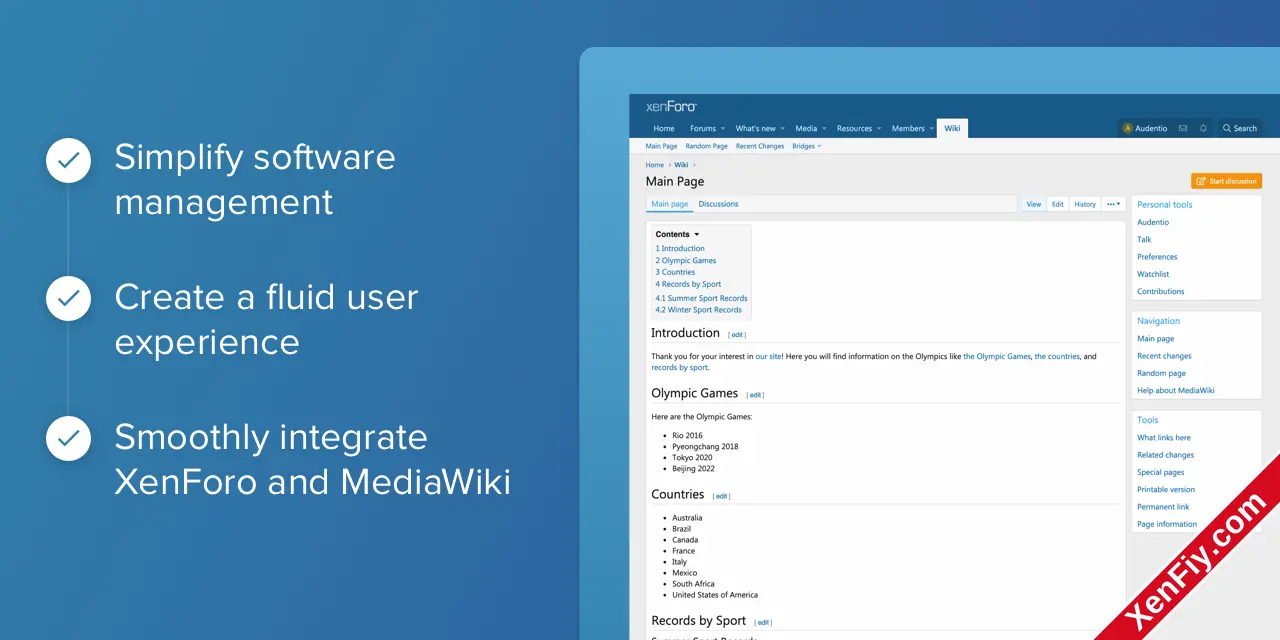
Task: Click Random page in the Navigation sidebar
Action: pyautogui.click(x=1161, y=374)
